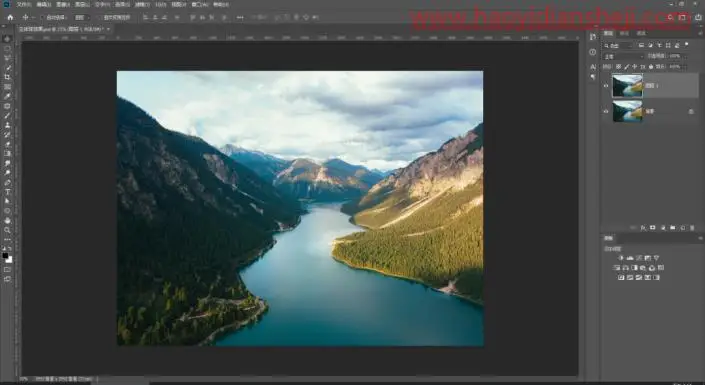Click the foreground color swatch
This screenshot has width=705, height=385.
(5, 255)
